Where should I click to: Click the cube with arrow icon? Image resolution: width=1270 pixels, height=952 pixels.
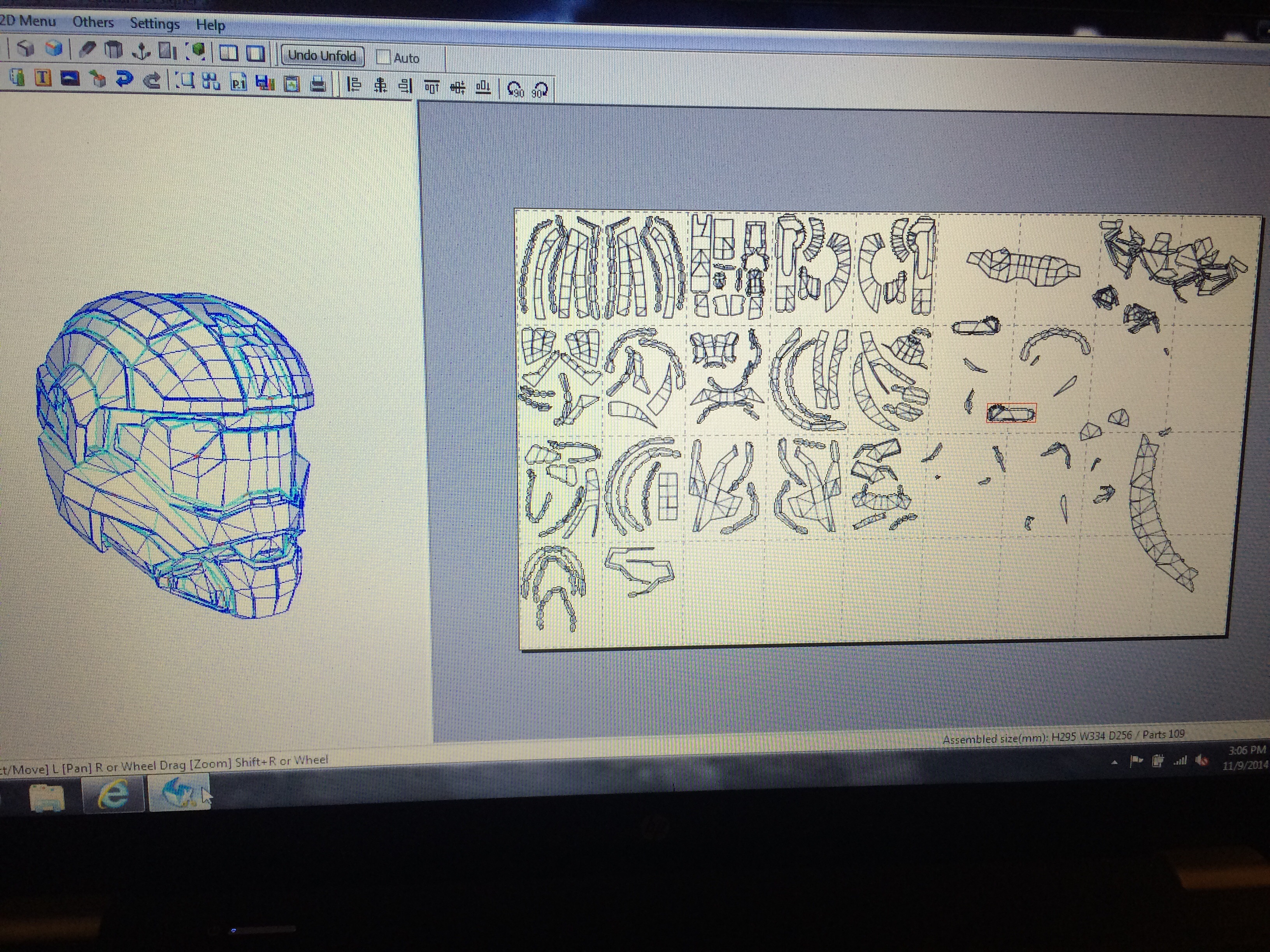point(98,79)
